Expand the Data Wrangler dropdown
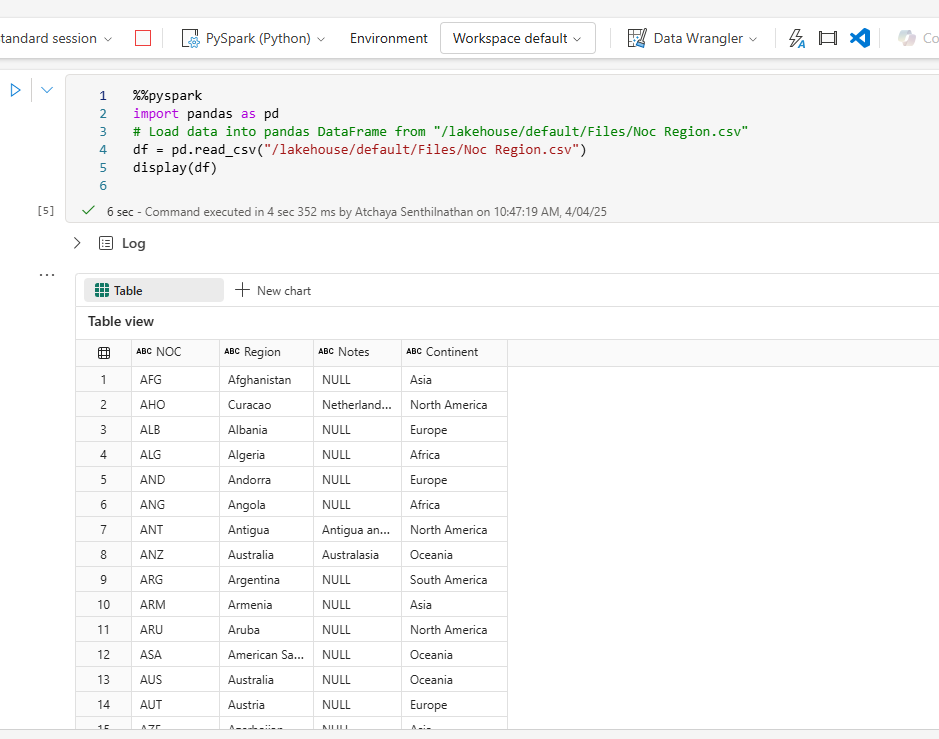Screen dimensions: 939x739 [692, 38]
